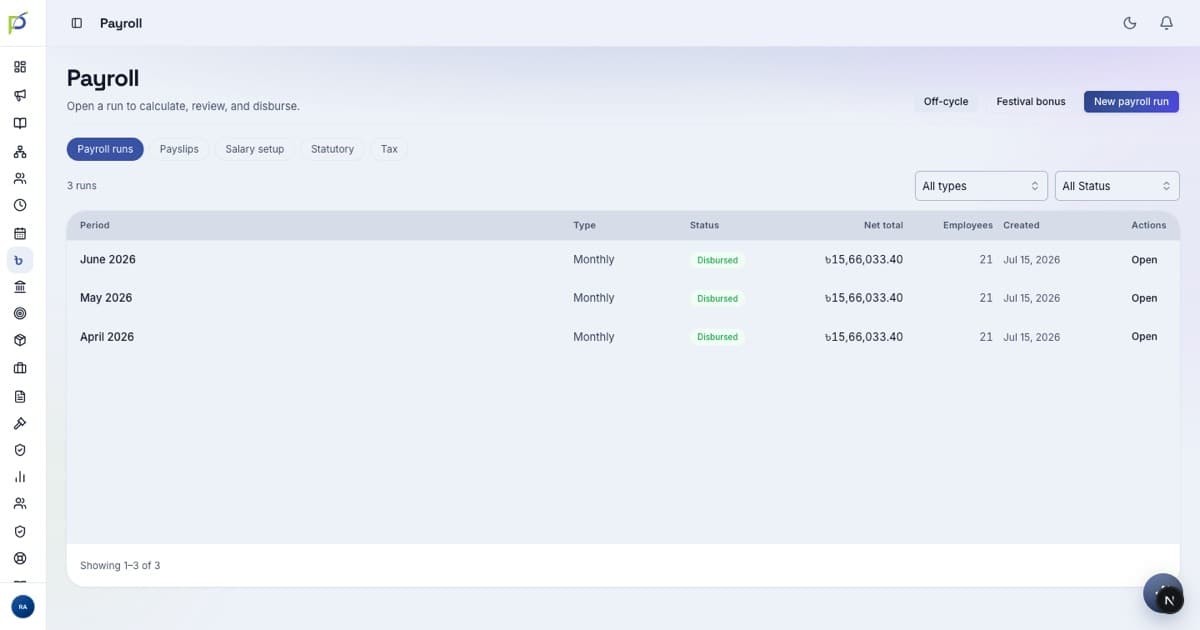1200x630 pixels.
Task: Click the Disbursed badge for June 2026
Action: (x=717, y=260)
